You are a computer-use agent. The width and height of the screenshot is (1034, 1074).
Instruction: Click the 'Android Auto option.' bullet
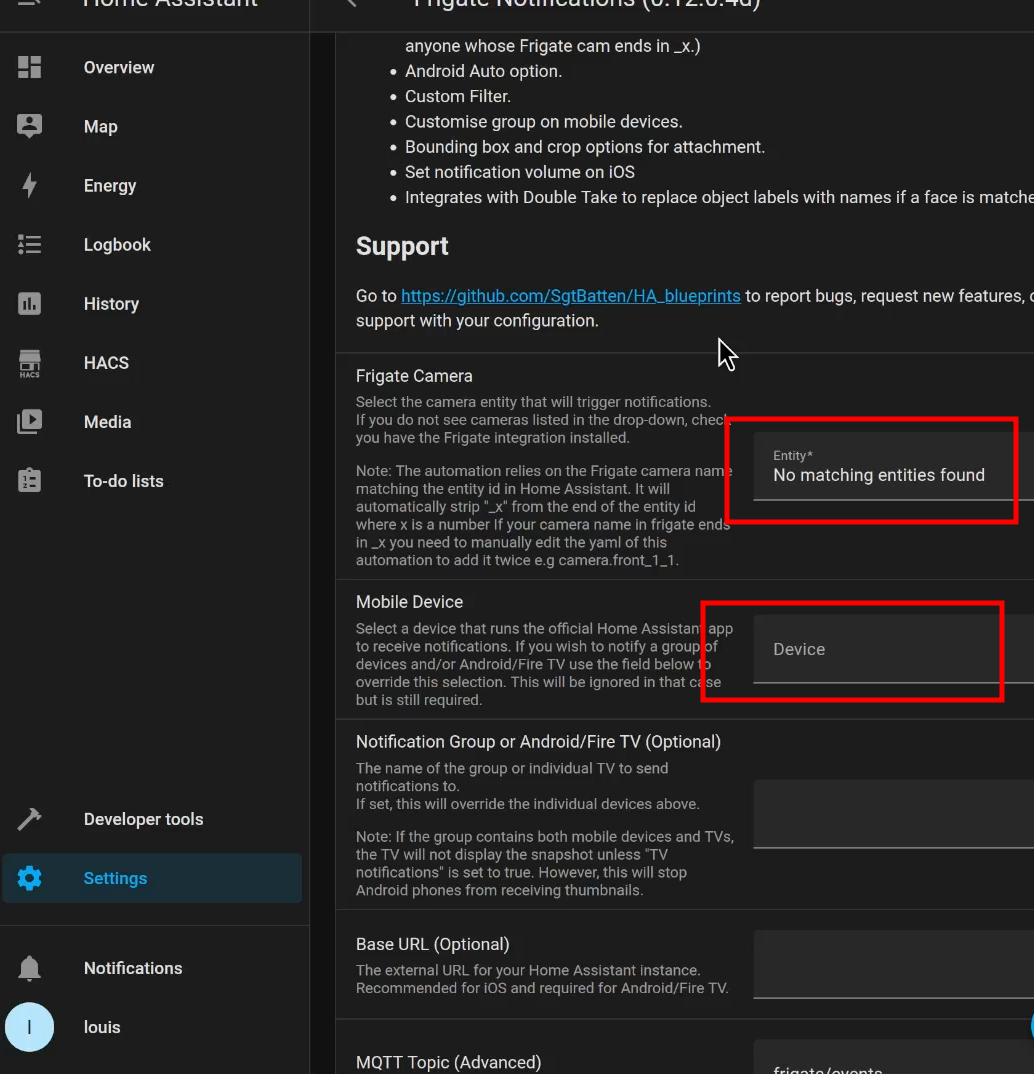tap(483, 71)
